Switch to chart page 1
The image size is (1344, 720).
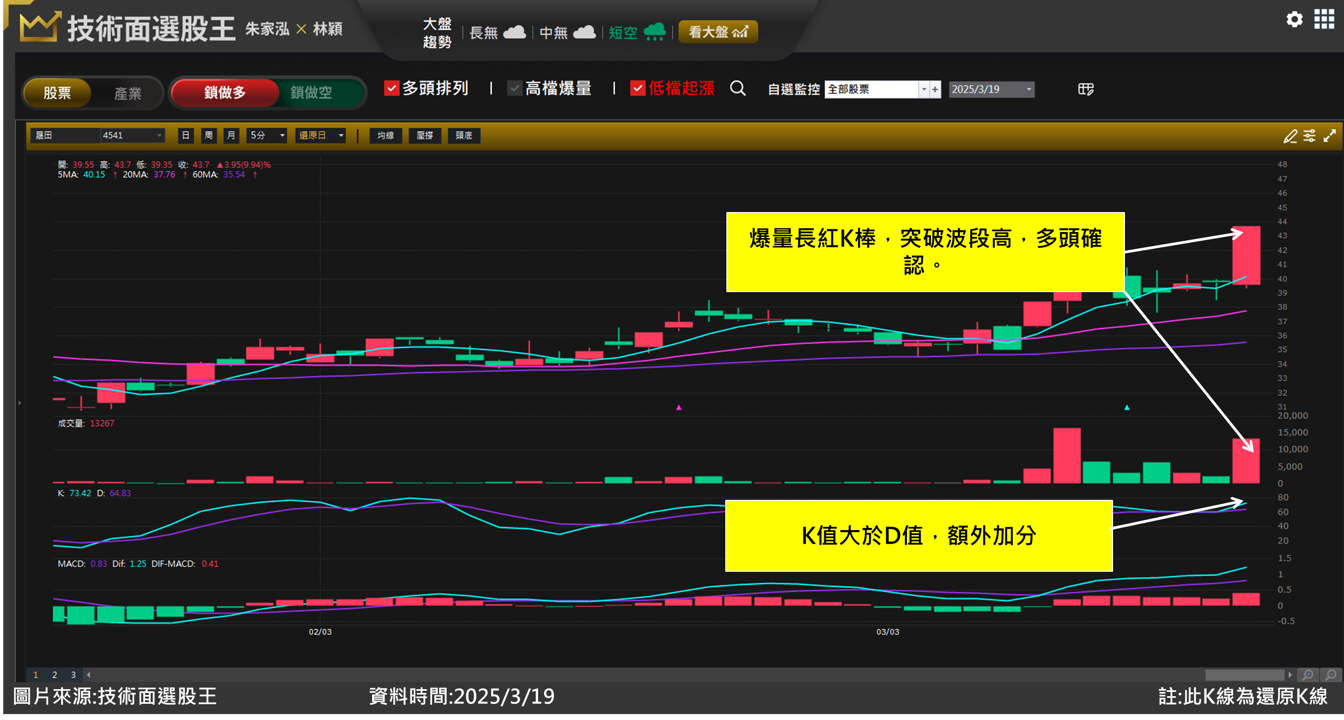36,675
